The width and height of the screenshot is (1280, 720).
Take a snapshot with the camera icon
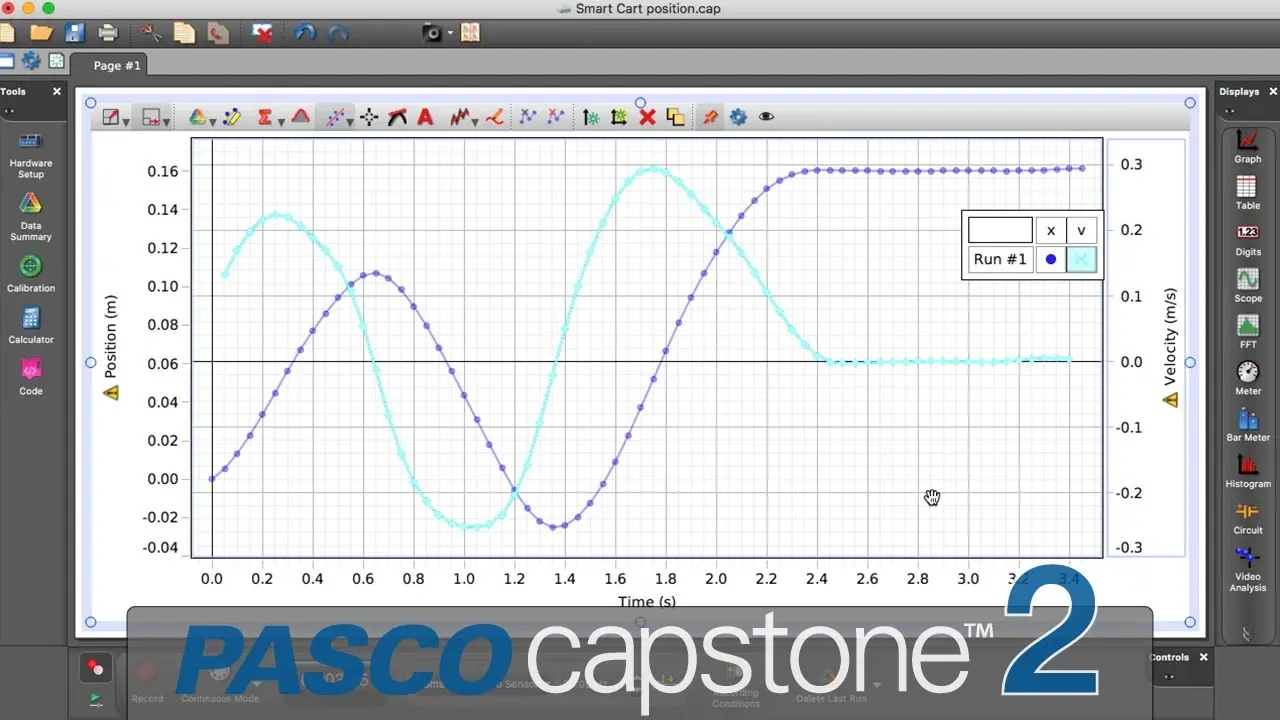[432, 33]
